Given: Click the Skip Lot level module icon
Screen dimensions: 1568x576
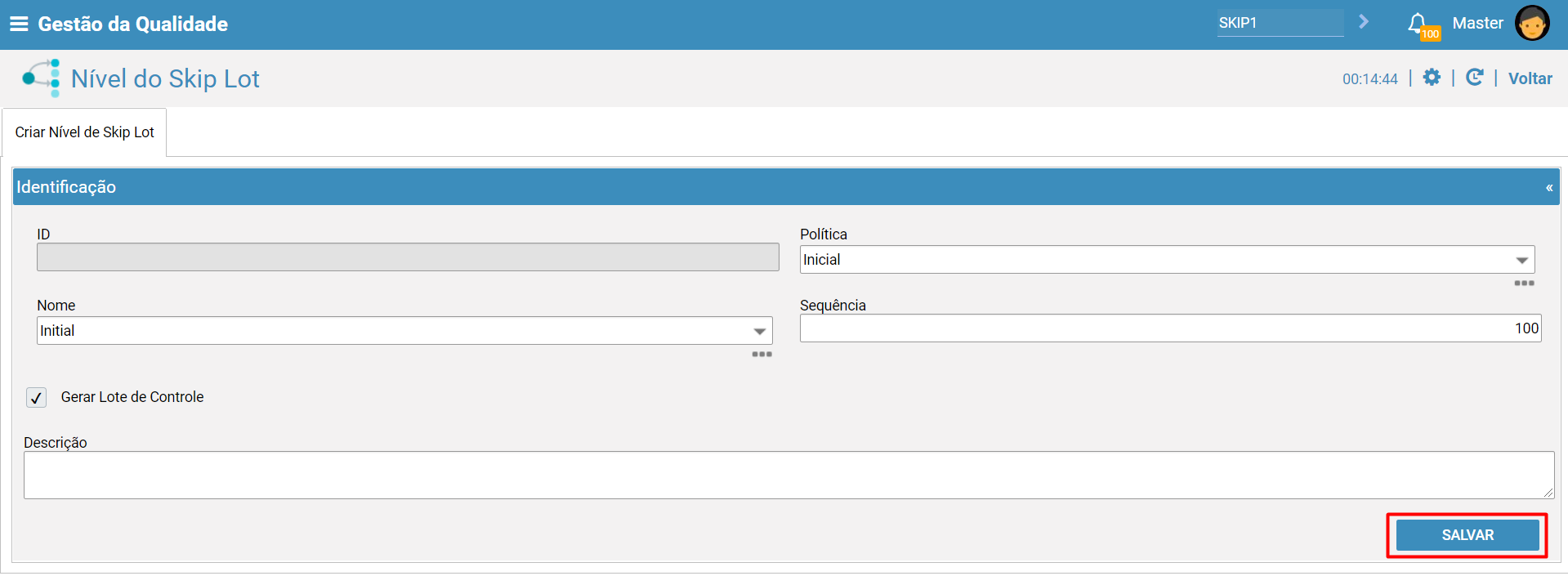Looking at the screenshot, I should 42,78.
